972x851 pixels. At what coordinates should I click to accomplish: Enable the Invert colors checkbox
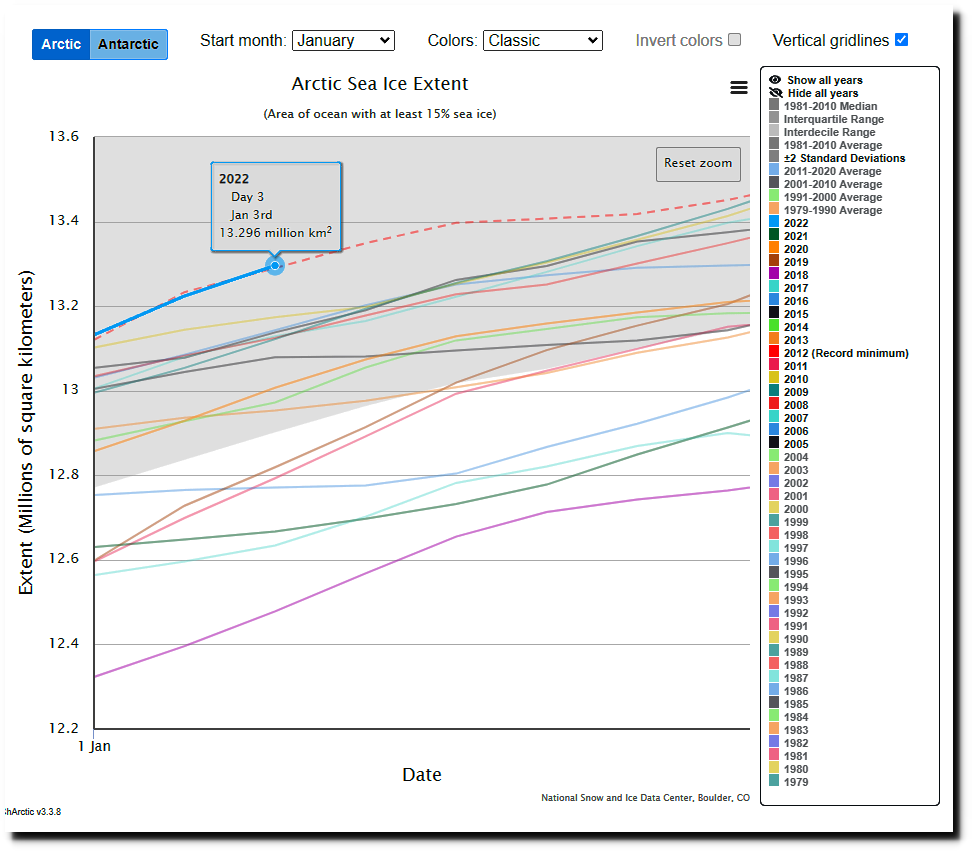coord(735,40)
